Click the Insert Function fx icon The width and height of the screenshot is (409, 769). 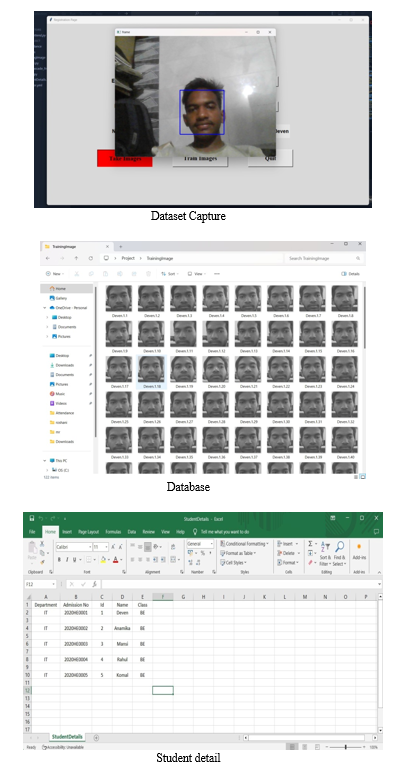[95, 584]
